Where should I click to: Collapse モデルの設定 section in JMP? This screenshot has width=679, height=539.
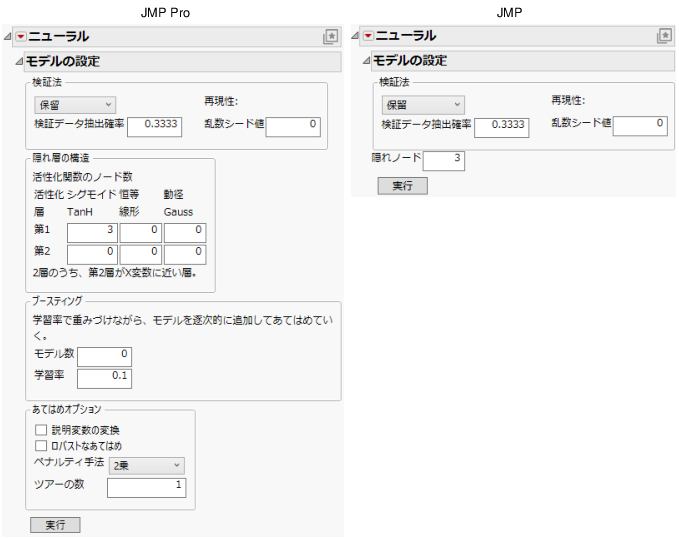pyautogui.click(x=366, y=61)
